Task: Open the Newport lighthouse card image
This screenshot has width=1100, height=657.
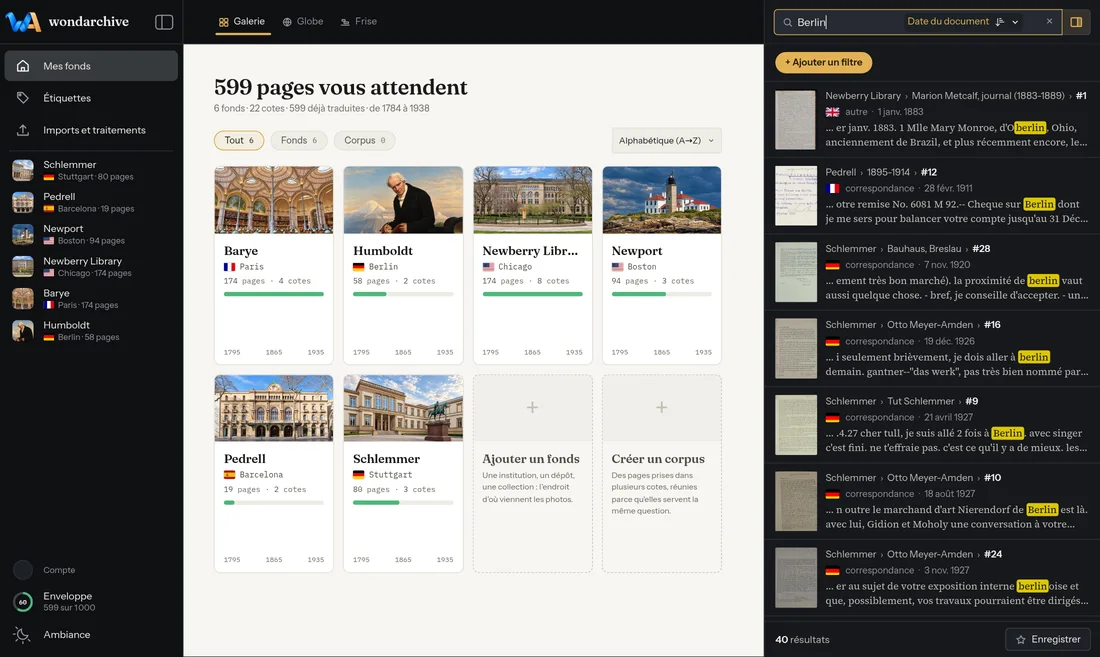Action: [x=662, y=200]
